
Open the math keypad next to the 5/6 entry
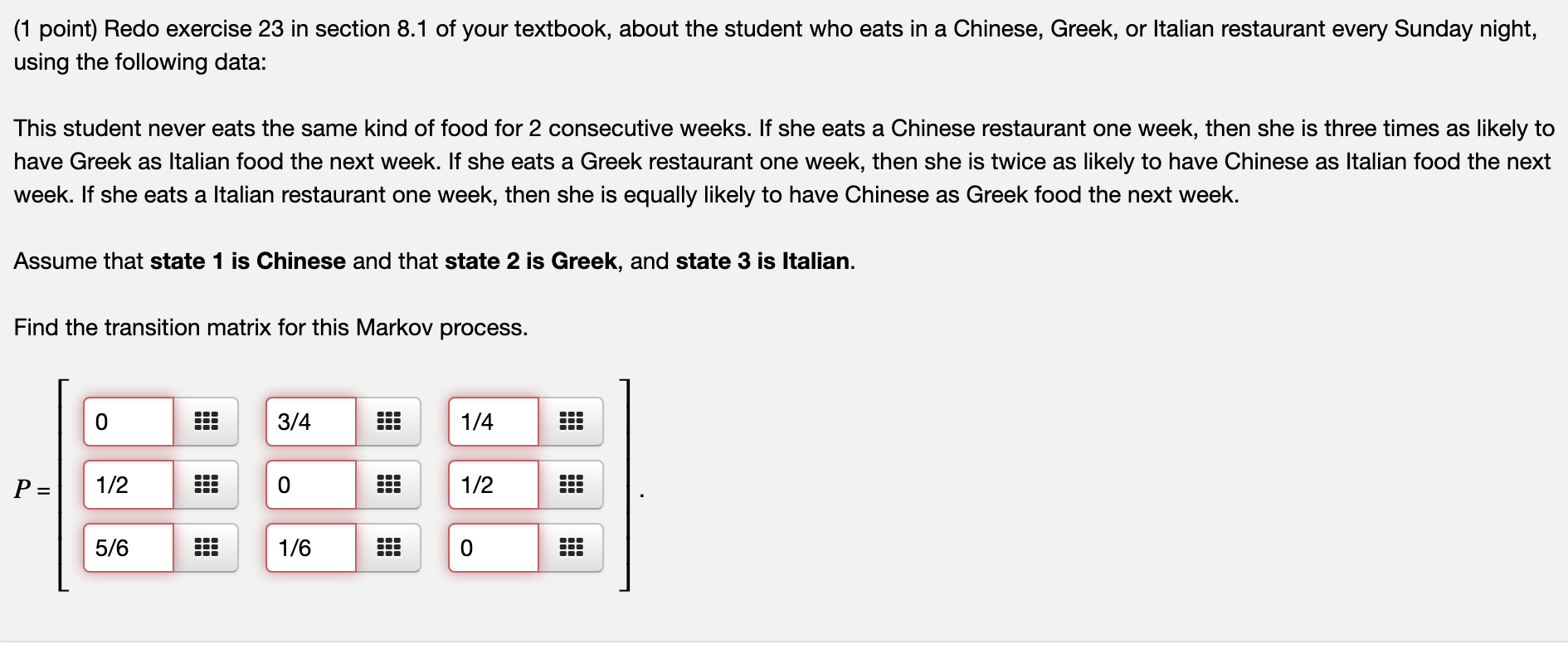(207, 548)
